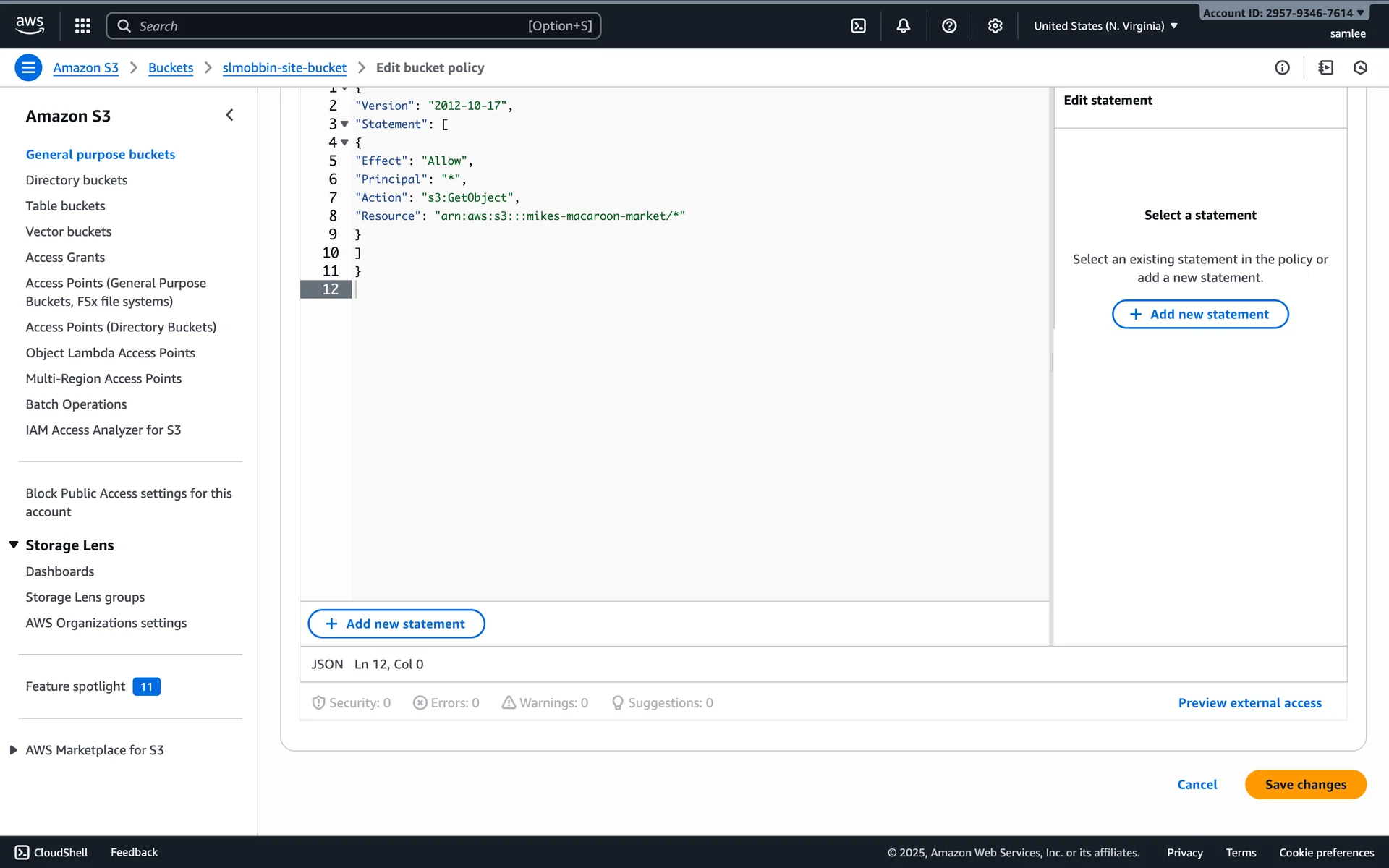Open slmobbin-site-bucket breadcrumb link
The image size is (1389, 868).
pos(284,67)
